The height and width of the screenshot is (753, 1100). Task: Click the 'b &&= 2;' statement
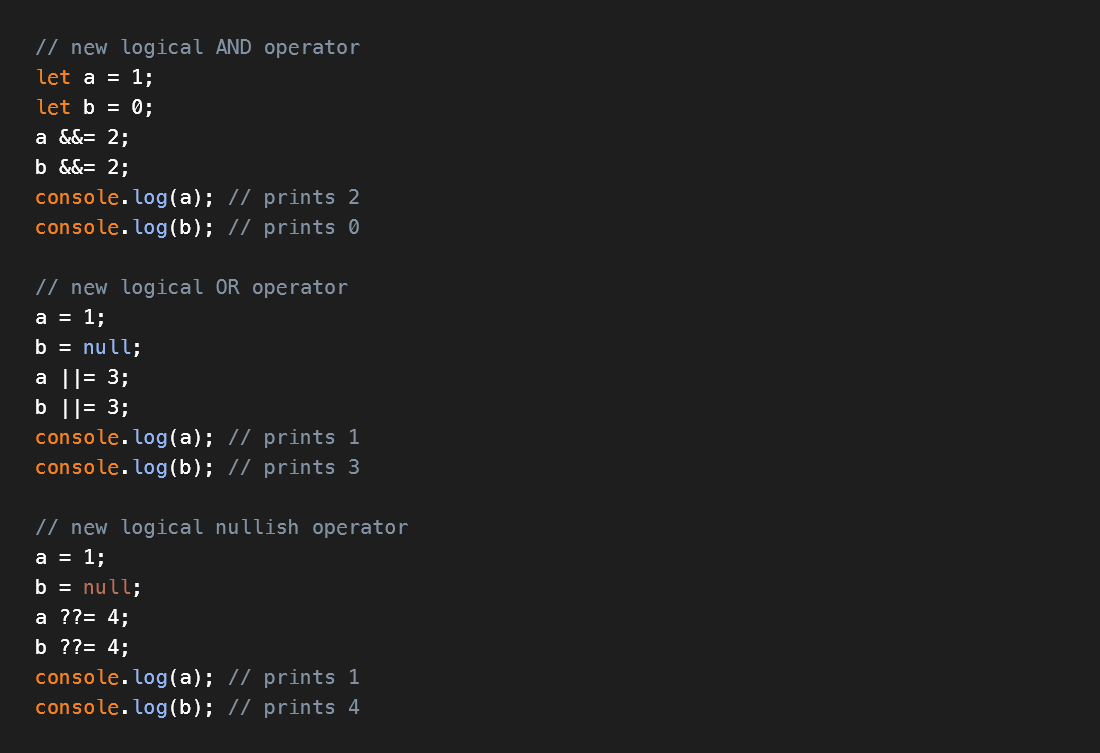83,167
